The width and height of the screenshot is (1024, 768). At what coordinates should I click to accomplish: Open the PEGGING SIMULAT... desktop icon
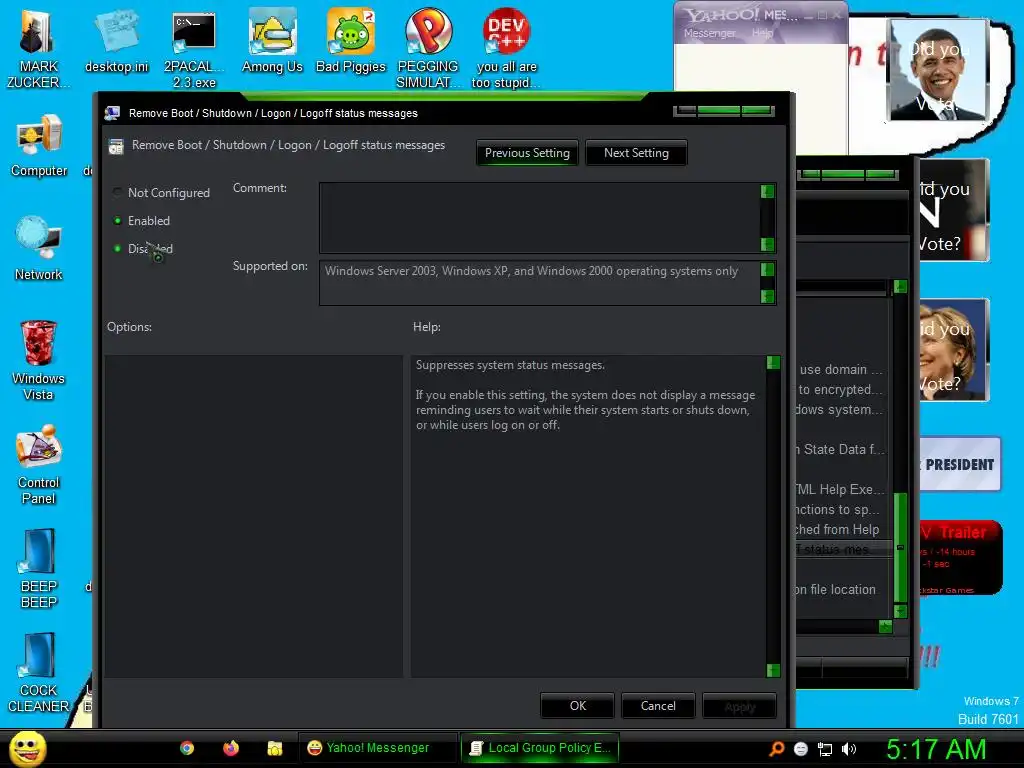[x=428, y=48]
